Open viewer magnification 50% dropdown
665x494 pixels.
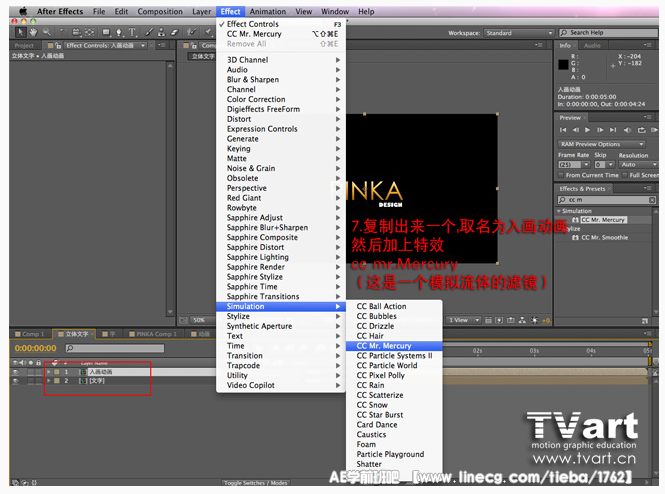pyautogui.click(x=203, y=320)
